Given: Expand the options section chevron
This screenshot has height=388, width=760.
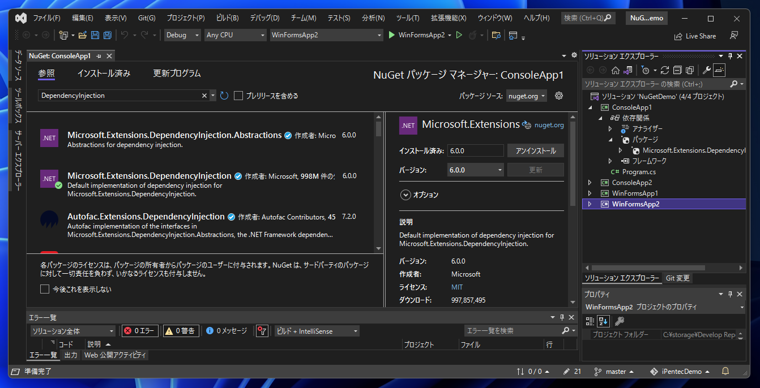Looking at the screenshot, I should coord(405,195).
